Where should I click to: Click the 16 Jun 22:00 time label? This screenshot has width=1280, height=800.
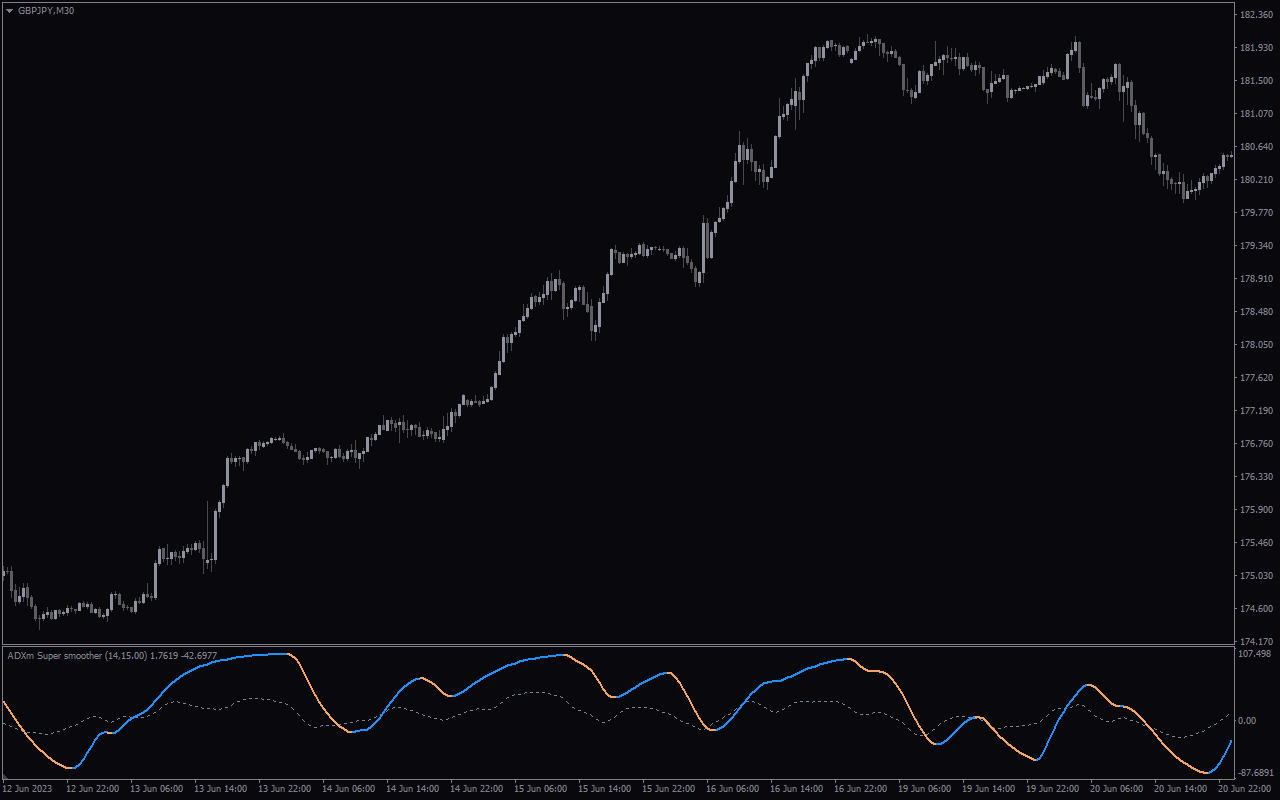(x=860, y=789)
